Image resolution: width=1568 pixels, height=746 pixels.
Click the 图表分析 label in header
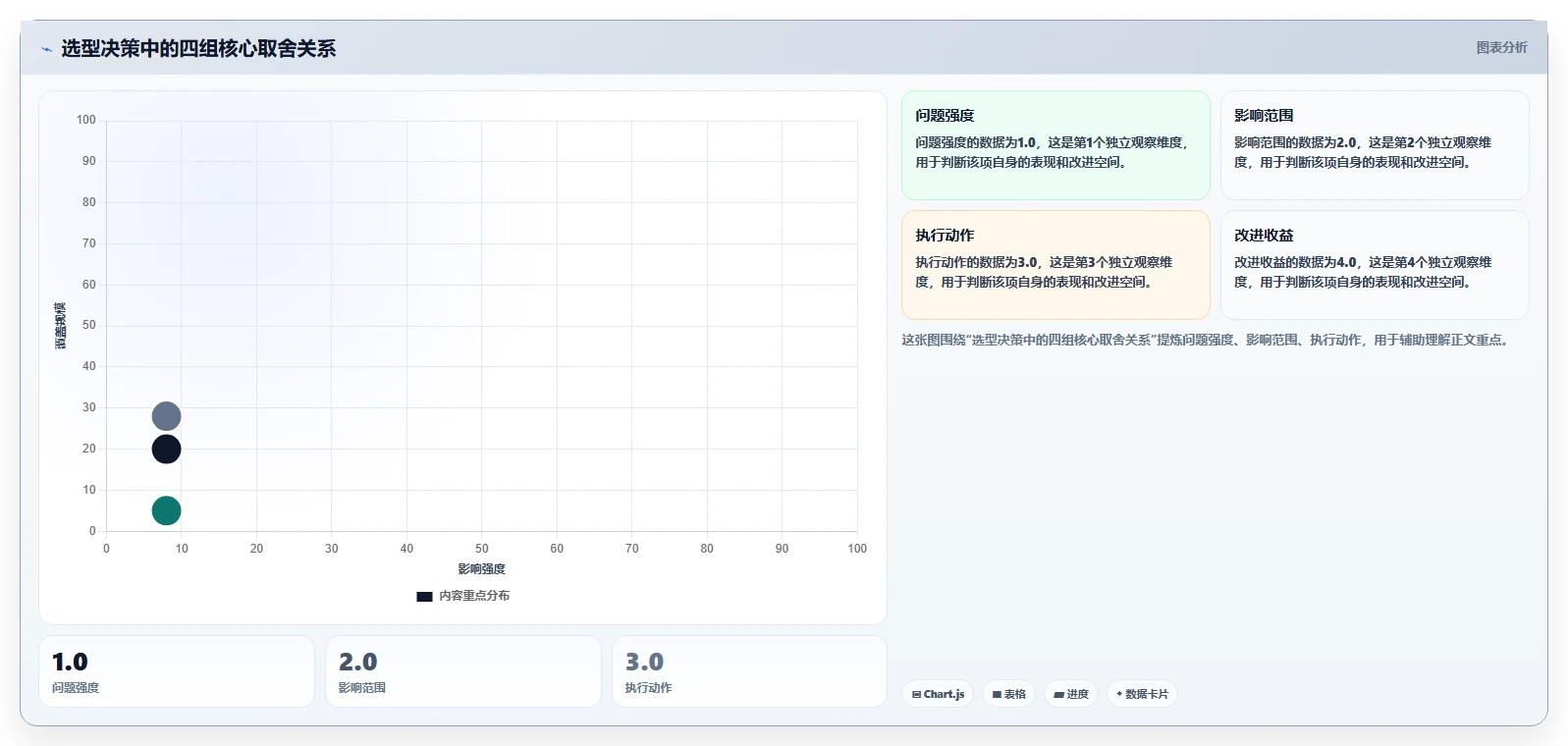(1501, 47)
